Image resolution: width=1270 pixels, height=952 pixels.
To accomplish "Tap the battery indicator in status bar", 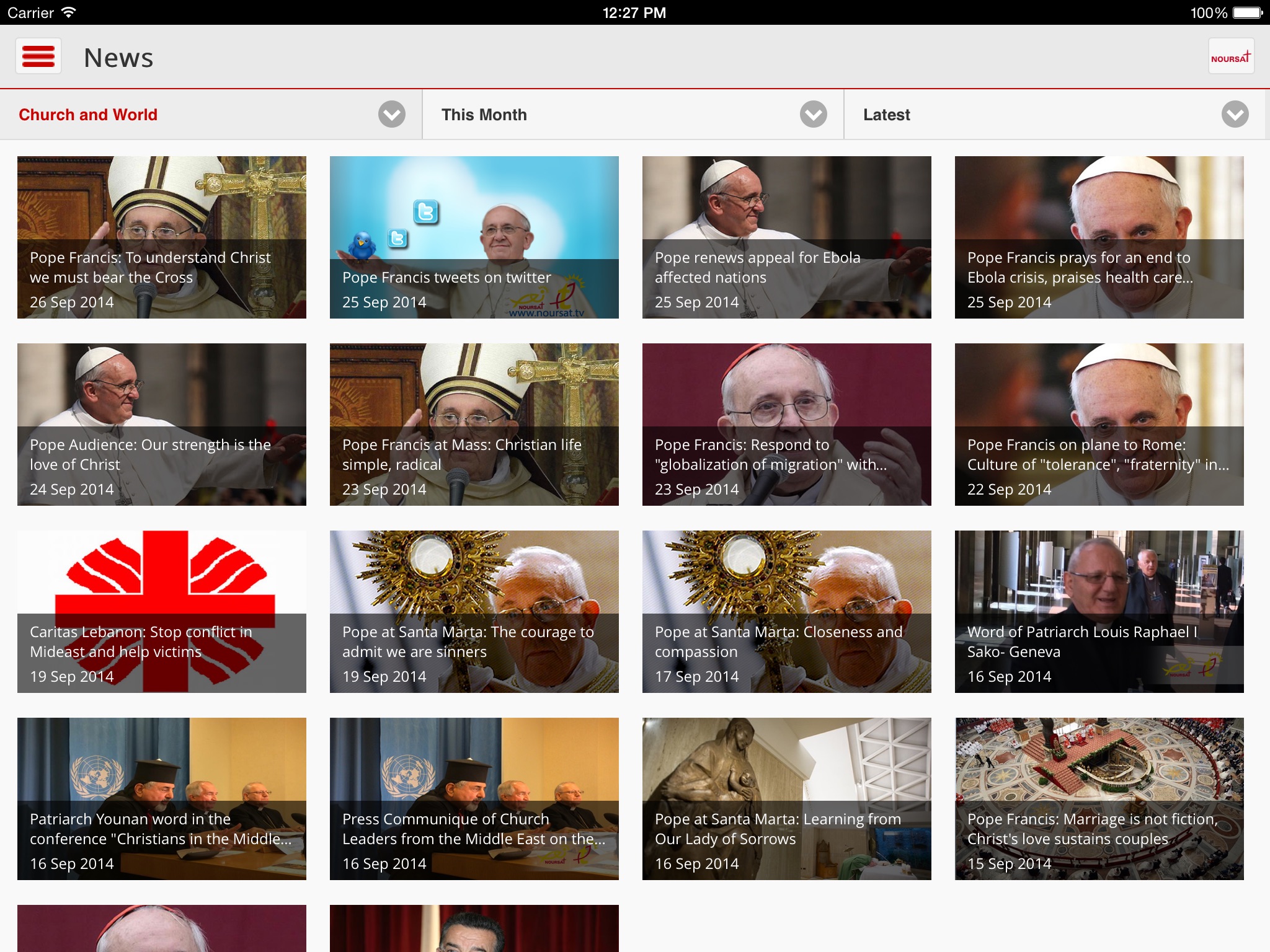I will pos(1247,12).
